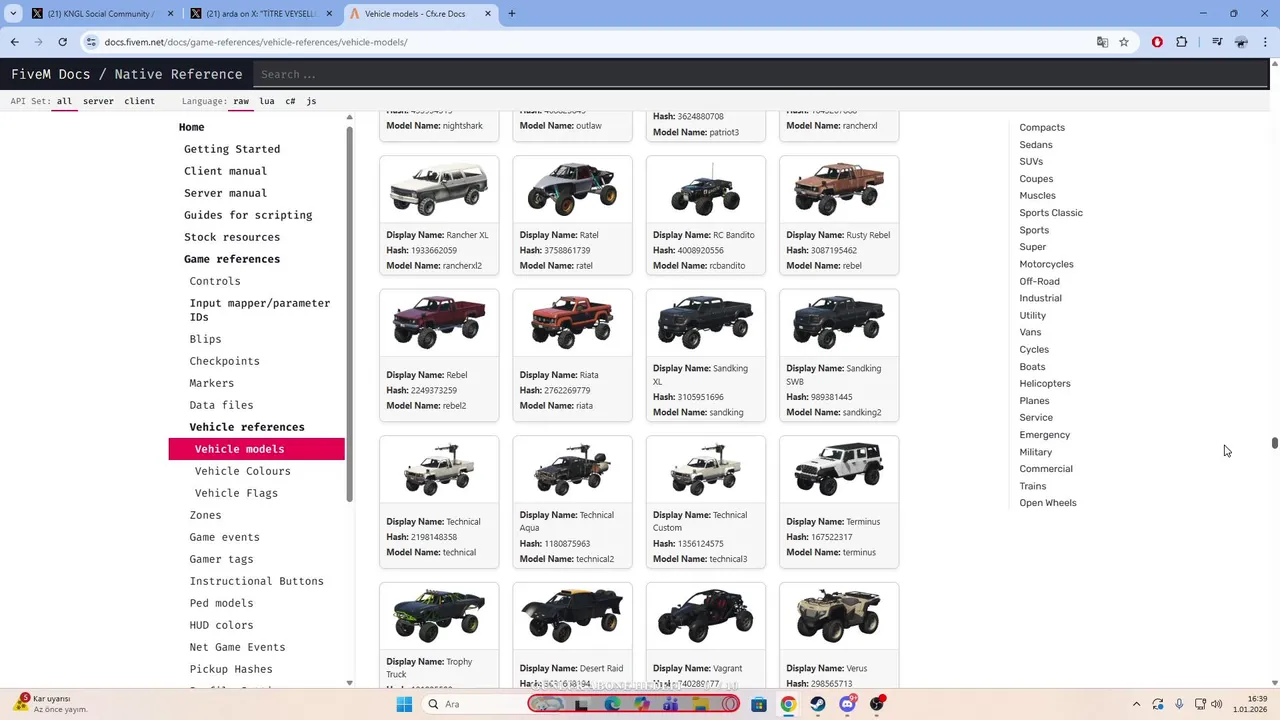Select the Rusty Rebel vehicle image
This screenshot has height=720, width=1280.
(838, 188)
